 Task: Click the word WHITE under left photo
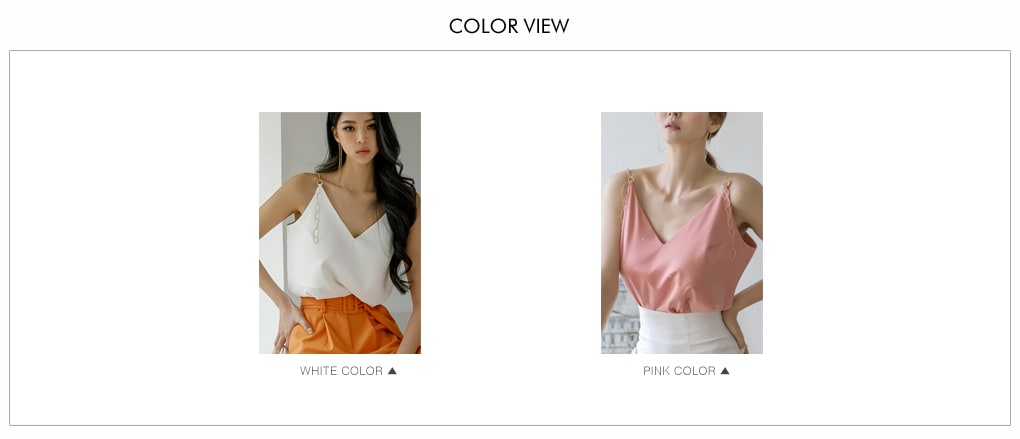click(318, 371)
